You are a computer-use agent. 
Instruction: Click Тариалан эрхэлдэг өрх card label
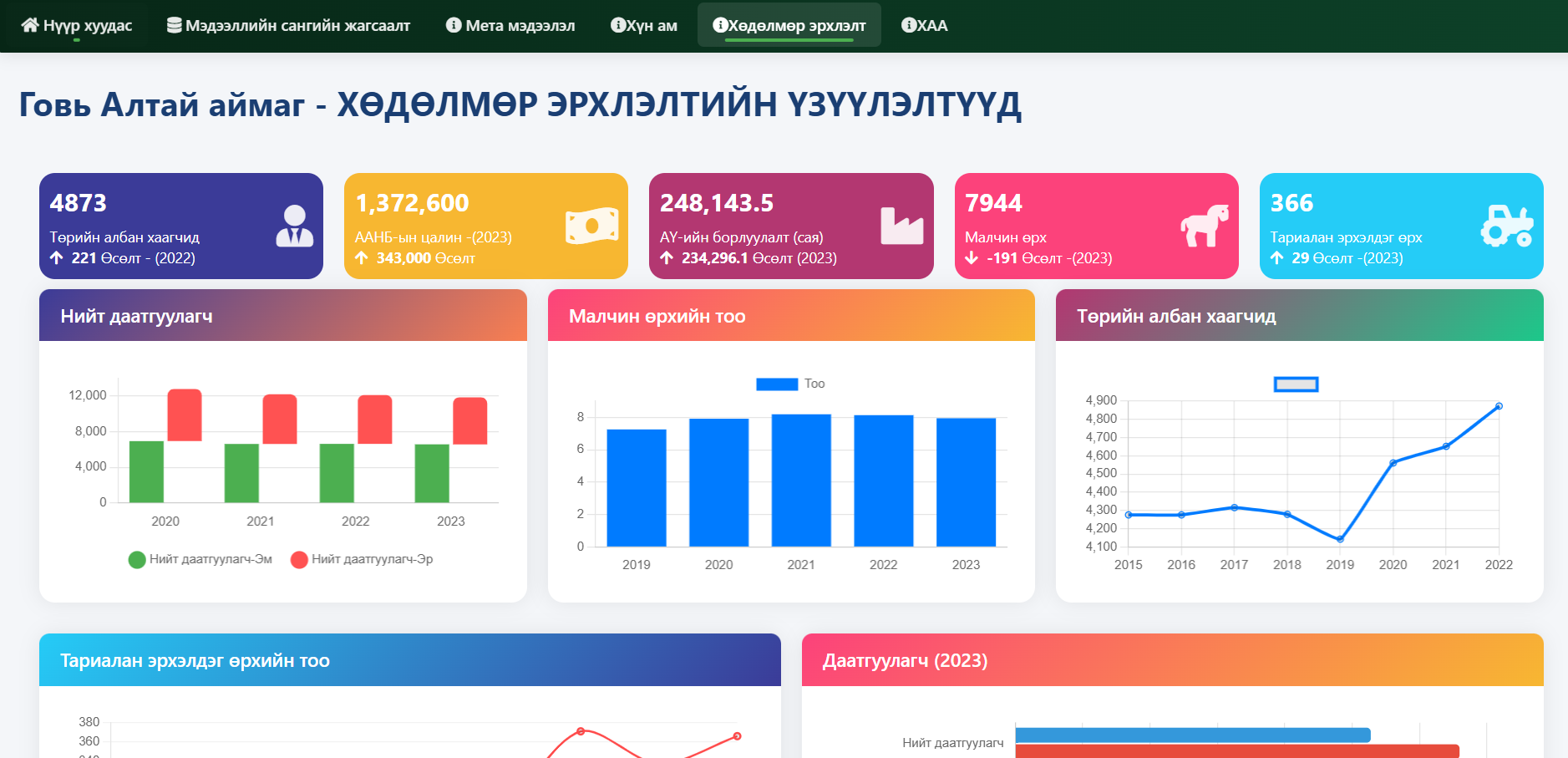tap(1346, 237)
